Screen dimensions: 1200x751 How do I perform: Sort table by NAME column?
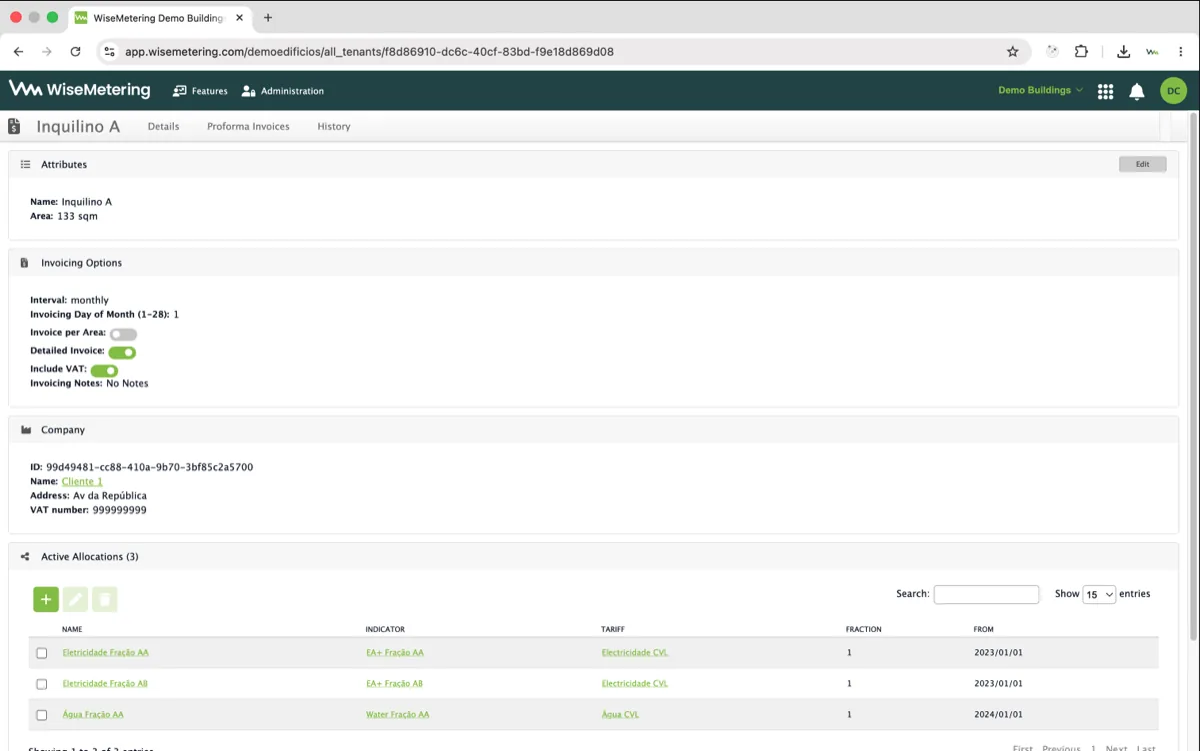point(72,630)
